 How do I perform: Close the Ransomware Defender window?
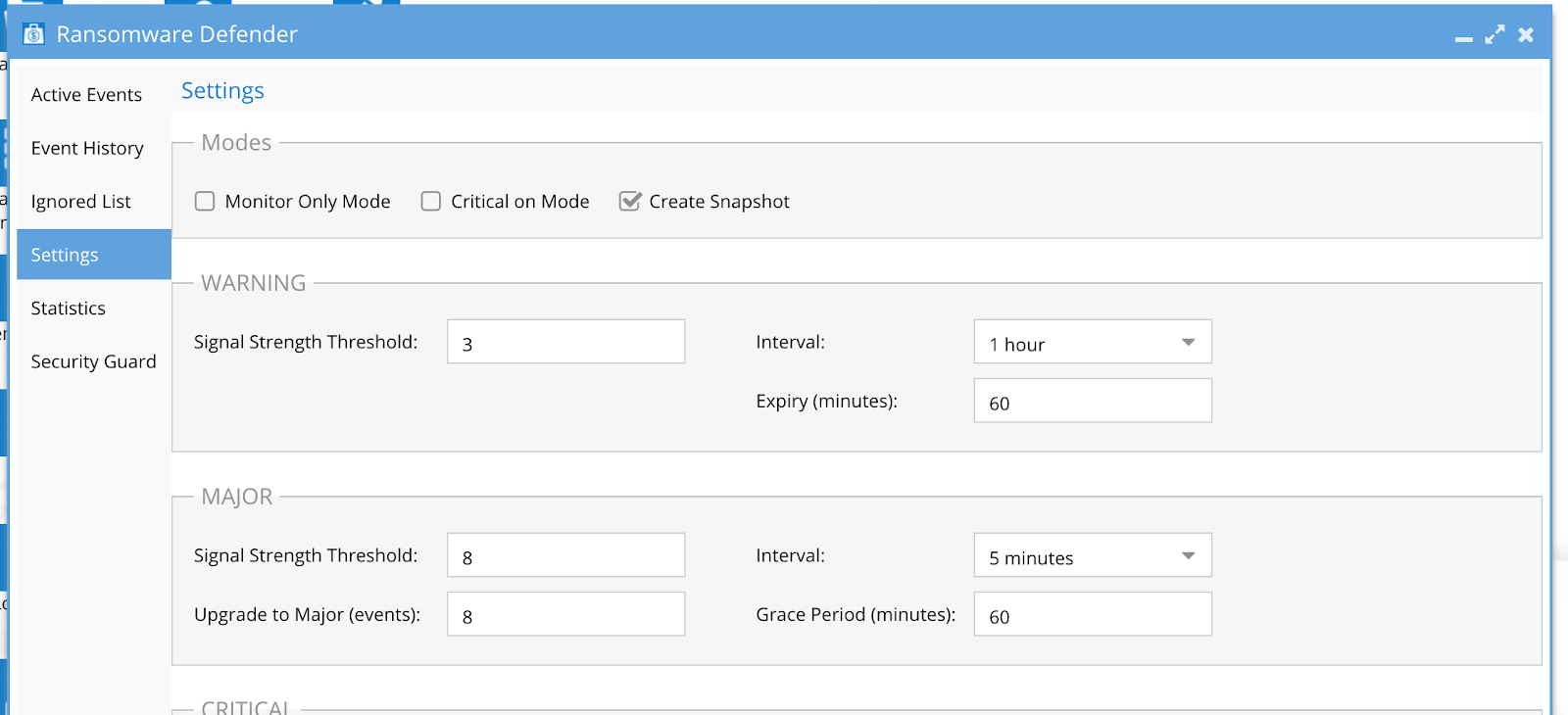1526,34
